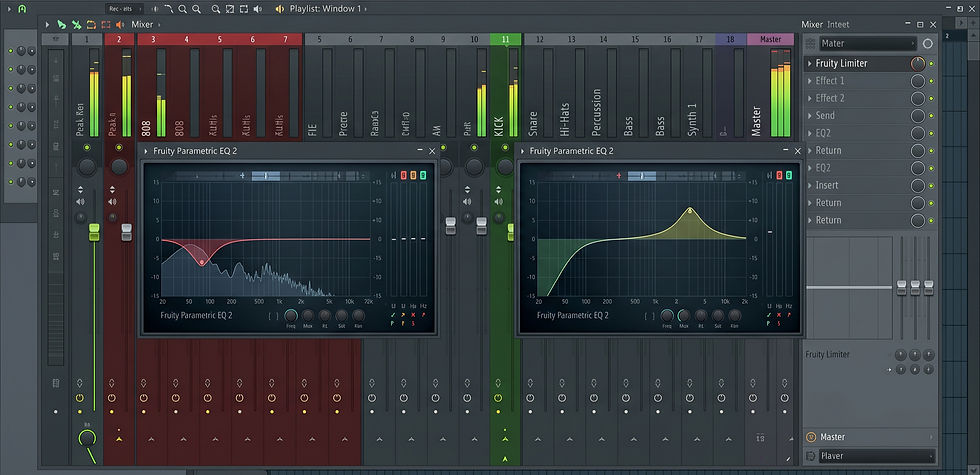This screenshot has width=980, height=475.
Task: Click the first magnifier icon in top toolbar
Action: click(x=182, y=9)
